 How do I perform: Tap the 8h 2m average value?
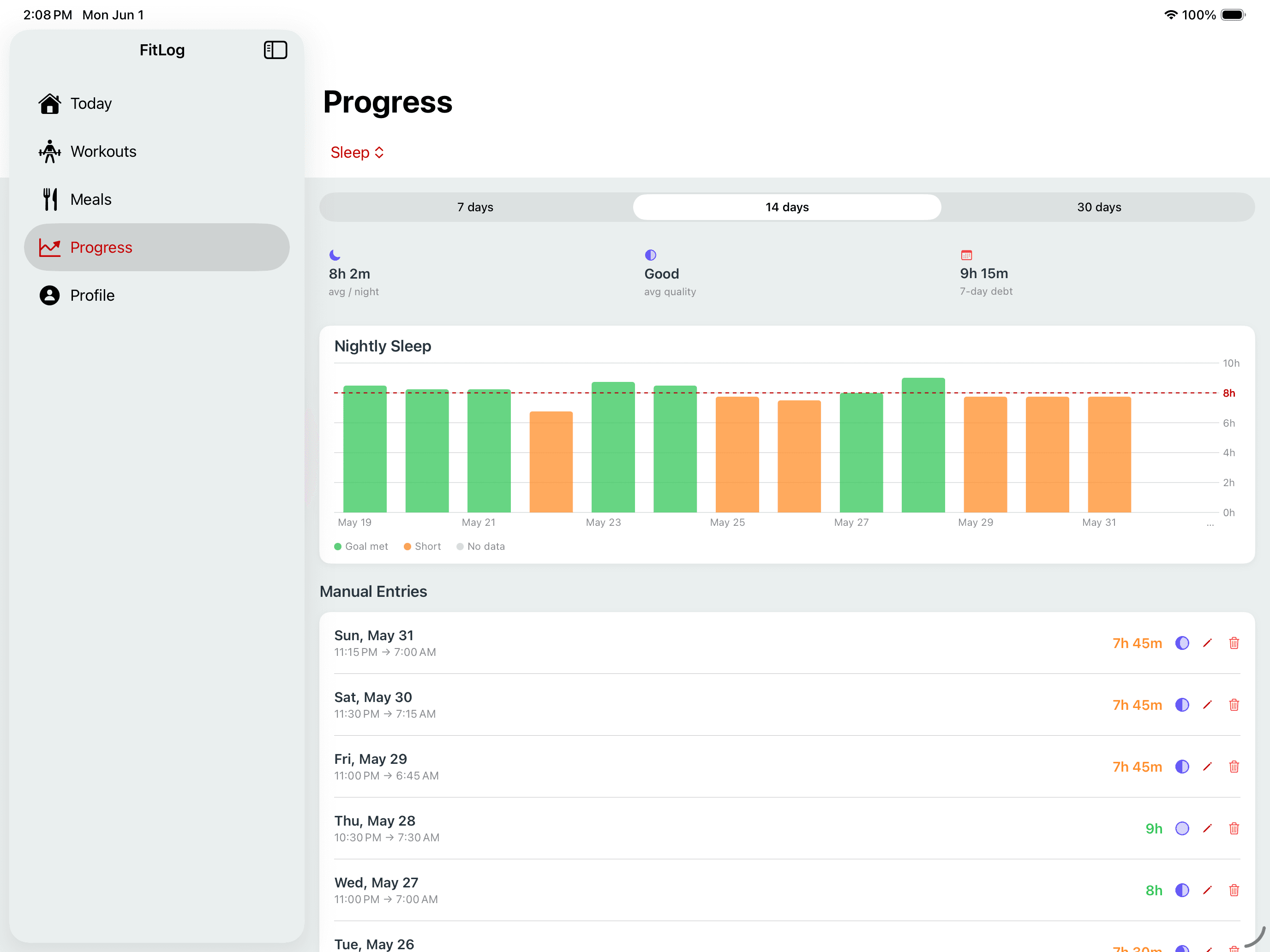(350, 274)
